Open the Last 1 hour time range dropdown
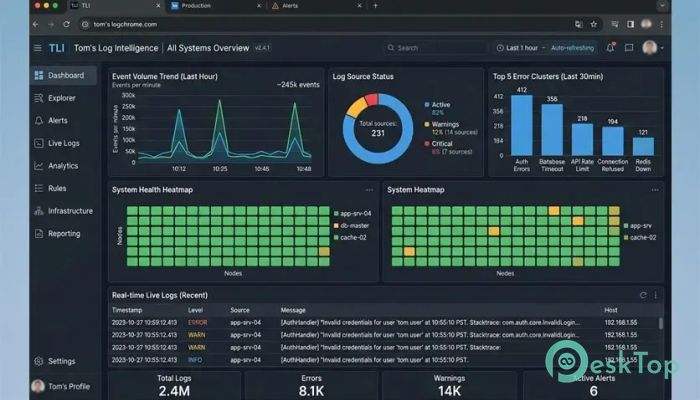Screen dimensions: 700x400 click(x=521, y=48)
